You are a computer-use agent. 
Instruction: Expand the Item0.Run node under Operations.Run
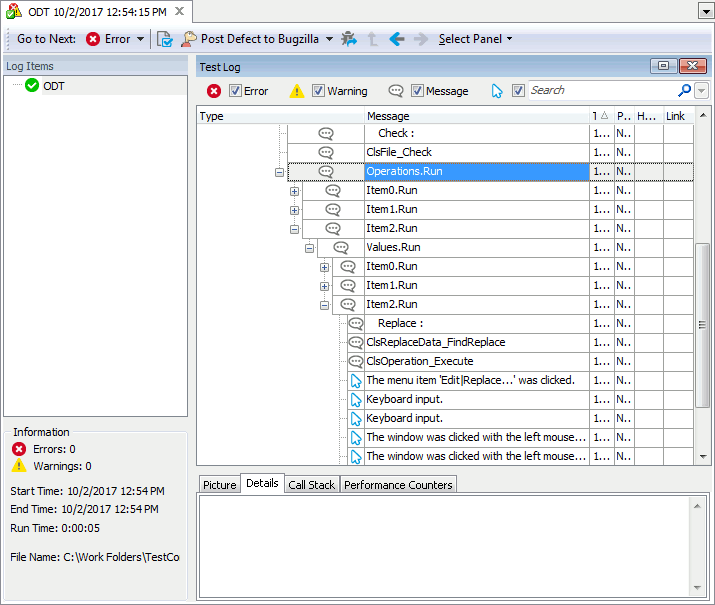point(294,191)
